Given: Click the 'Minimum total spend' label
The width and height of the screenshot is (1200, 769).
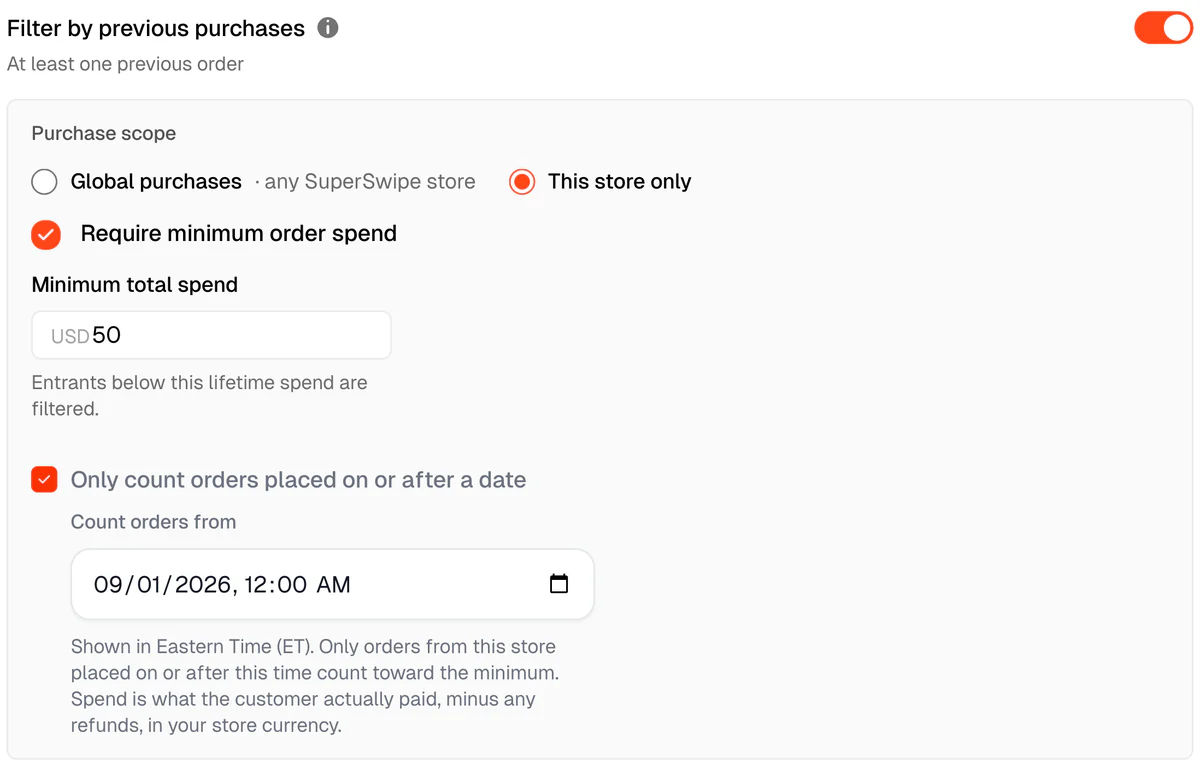Looking at the screenshot, I should click(x=135, y=285).
